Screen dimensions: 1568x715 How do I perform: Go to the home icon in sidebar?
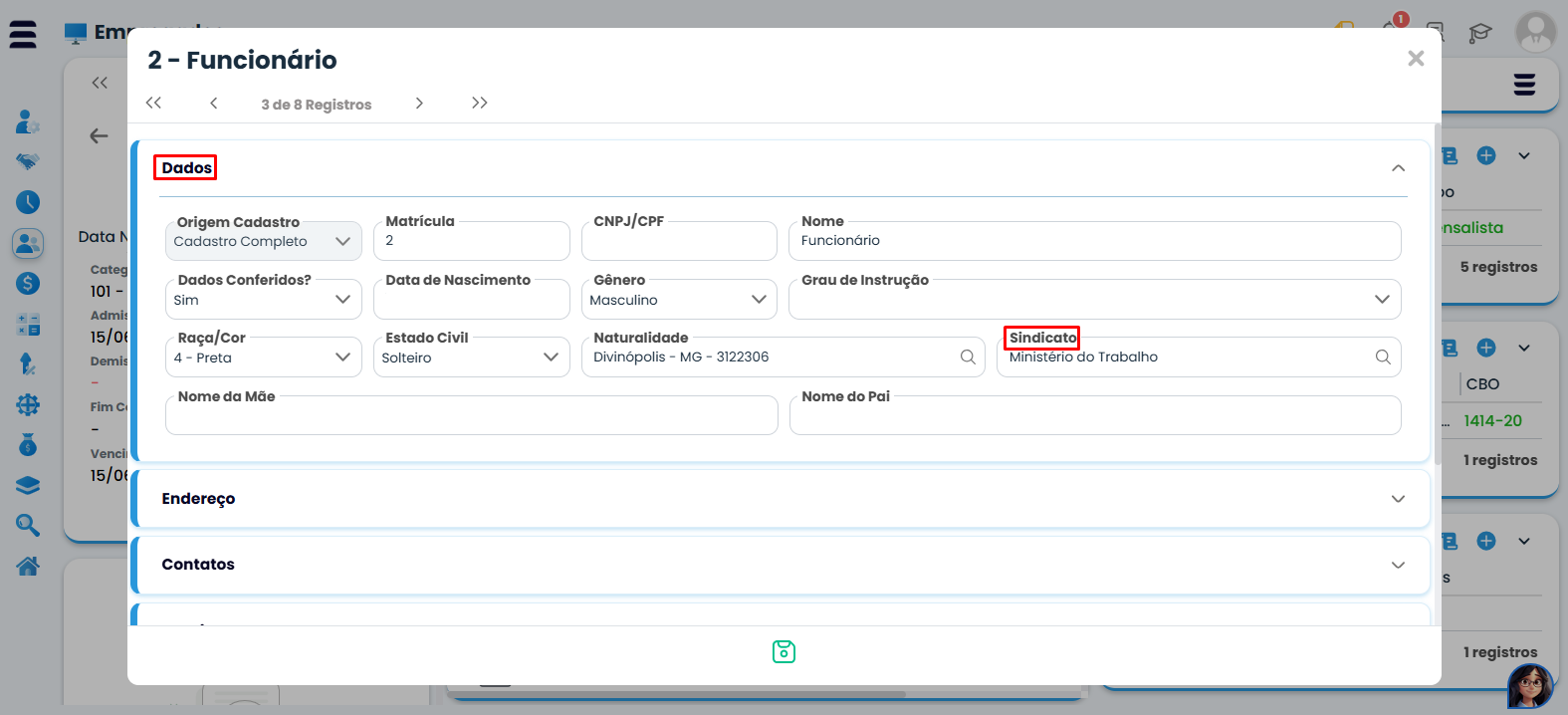[x=28, y=566]
